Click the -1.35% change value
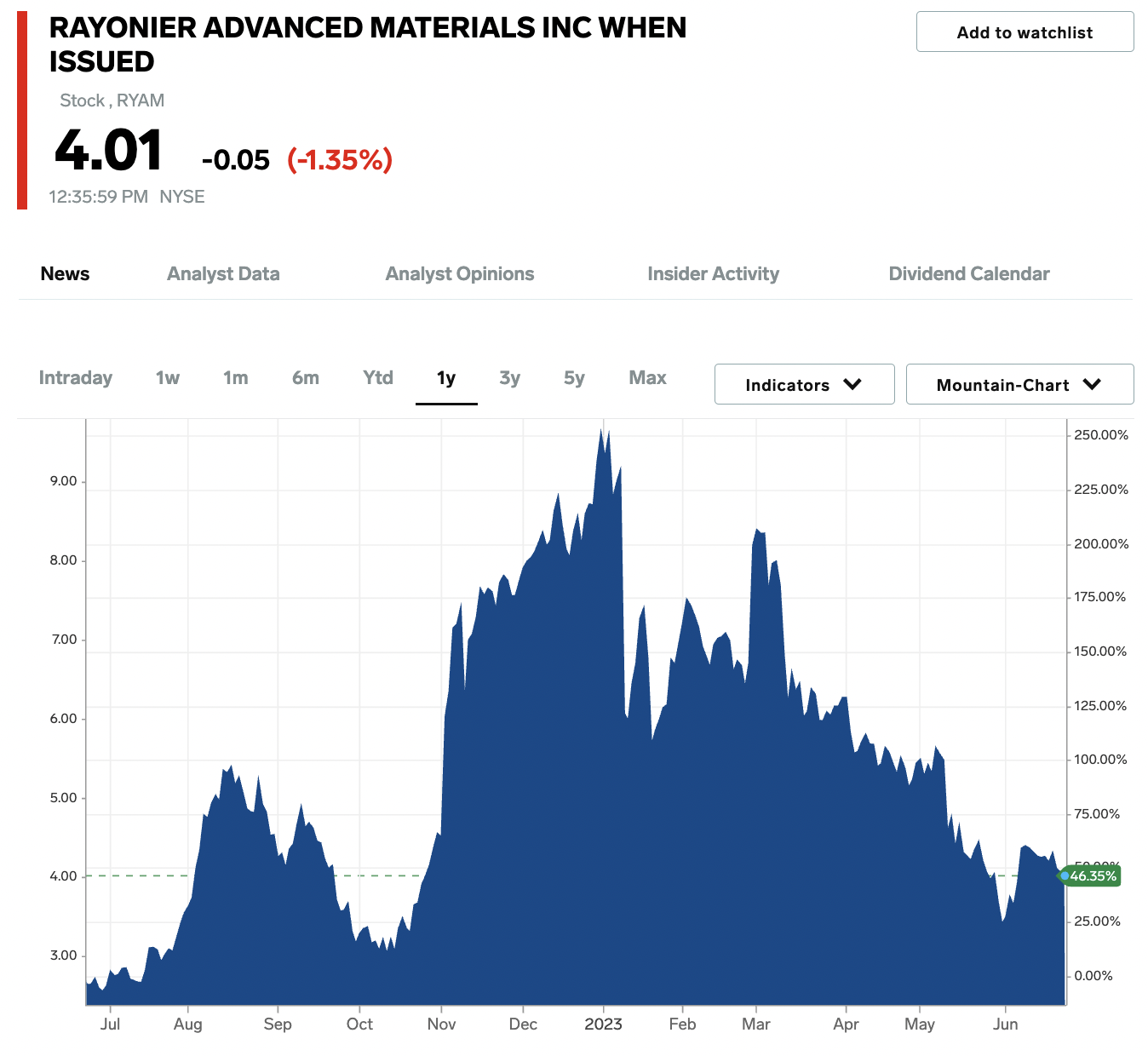1148x1056 pixels. 340,159
